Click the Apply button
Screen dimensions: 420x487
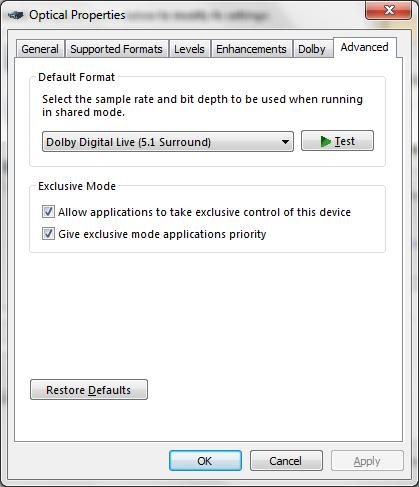[x=367, y=461]
